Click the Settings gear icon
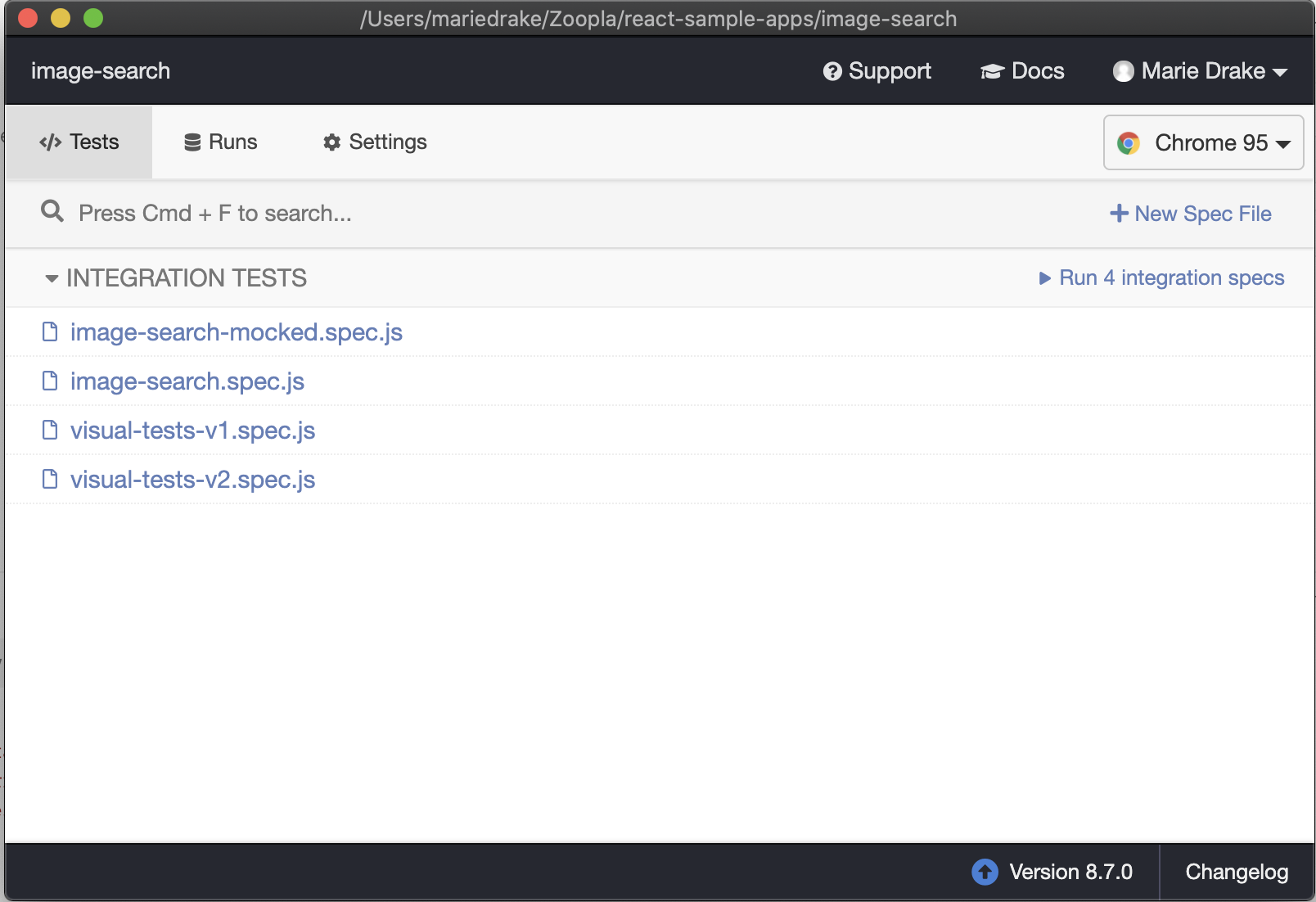Viewport: 1316px width, 902px height. pyautogui.click(x=331, y=142)
